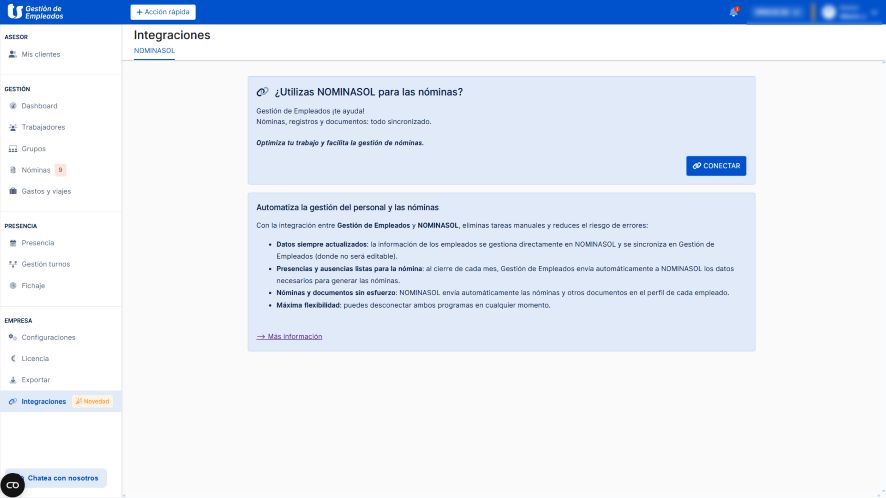Open Fichaje menu entry
886x498 pixels.
coord(33,285)
